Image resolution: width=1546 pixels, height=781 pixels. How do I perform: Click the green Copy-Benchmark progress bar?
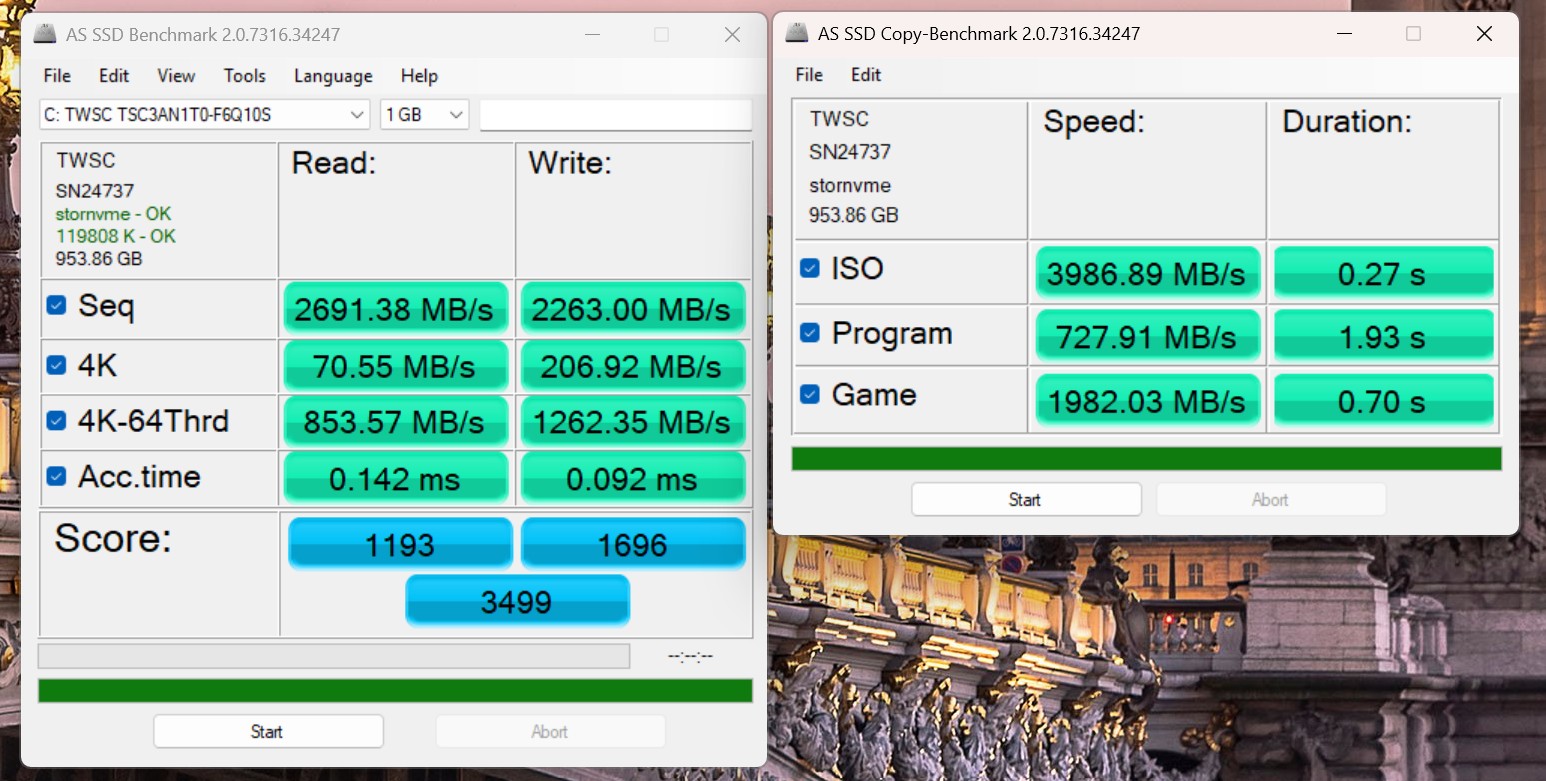tap(1146, 459)
